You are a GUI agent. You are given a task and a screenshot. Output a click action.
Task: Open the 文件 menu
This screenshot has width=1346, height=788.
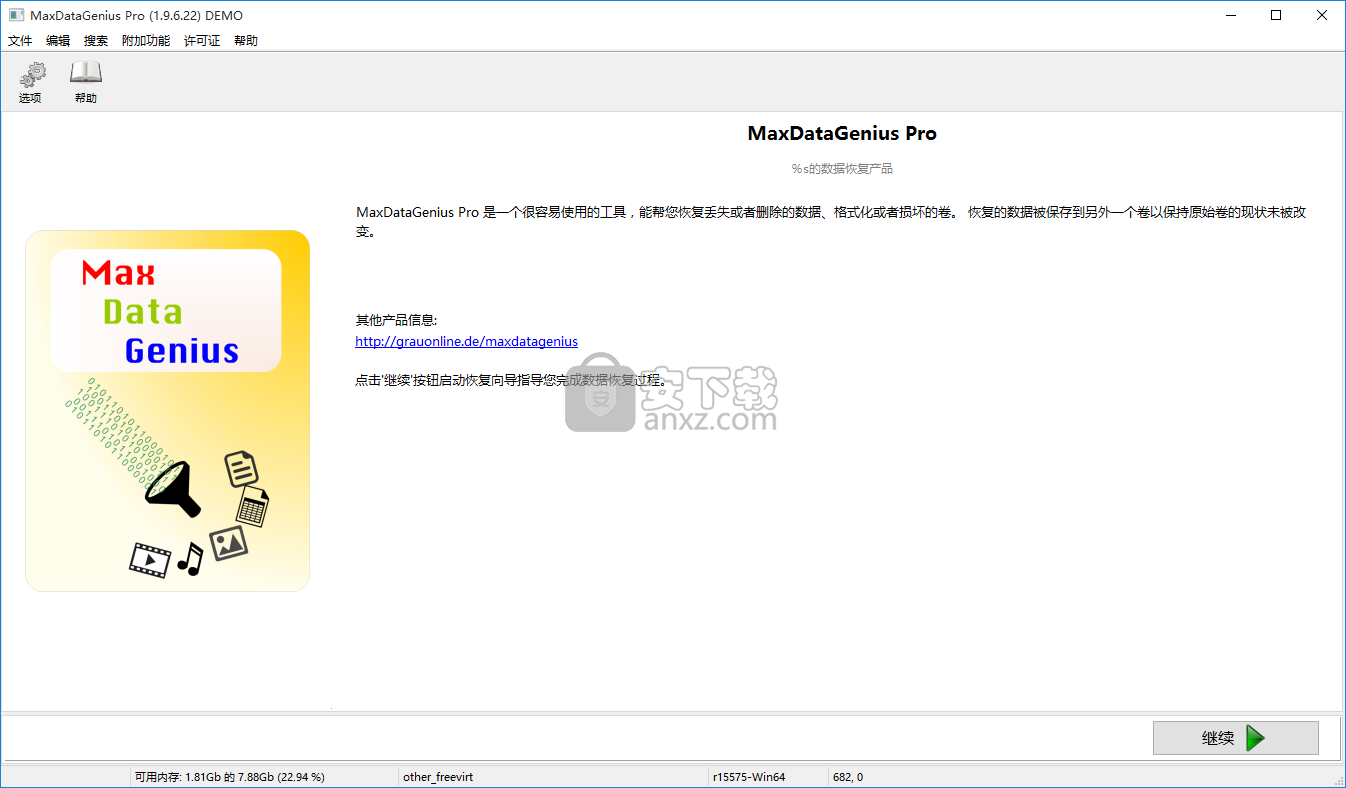coord(20,41)
